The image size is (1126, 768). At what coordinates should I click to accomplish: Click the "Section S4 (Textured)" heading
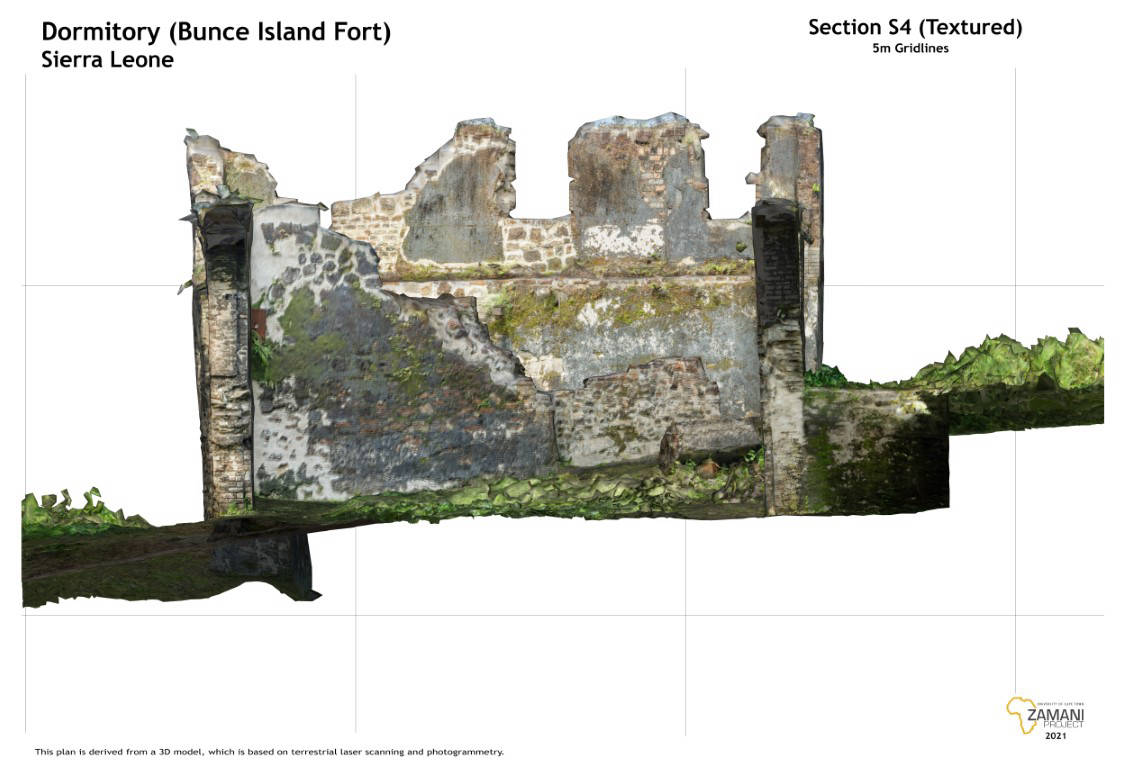914,28
